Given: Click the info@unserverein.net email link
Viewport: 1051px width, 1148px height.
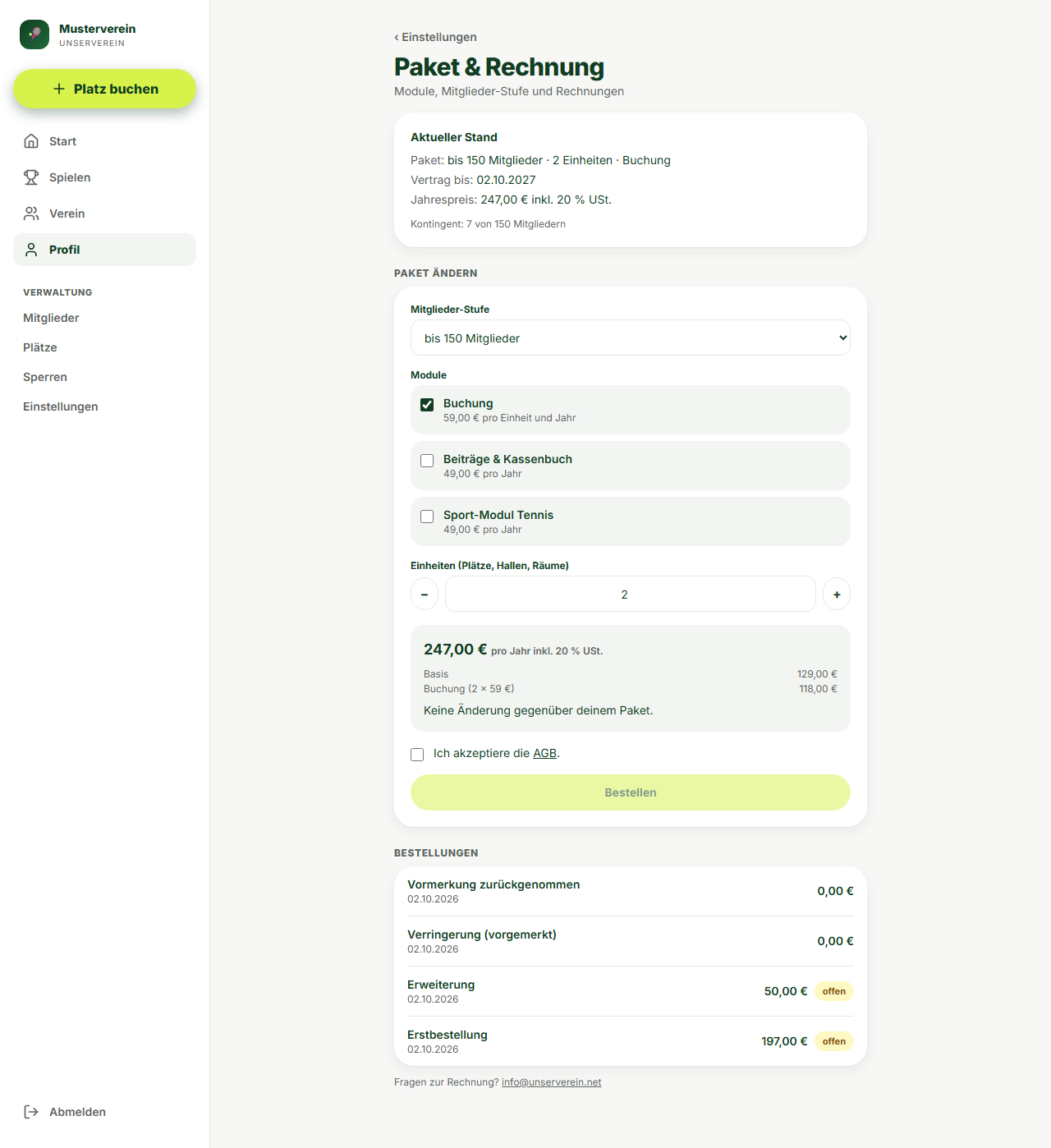Looking at the screenshot, I should (x=552, y=1082).
